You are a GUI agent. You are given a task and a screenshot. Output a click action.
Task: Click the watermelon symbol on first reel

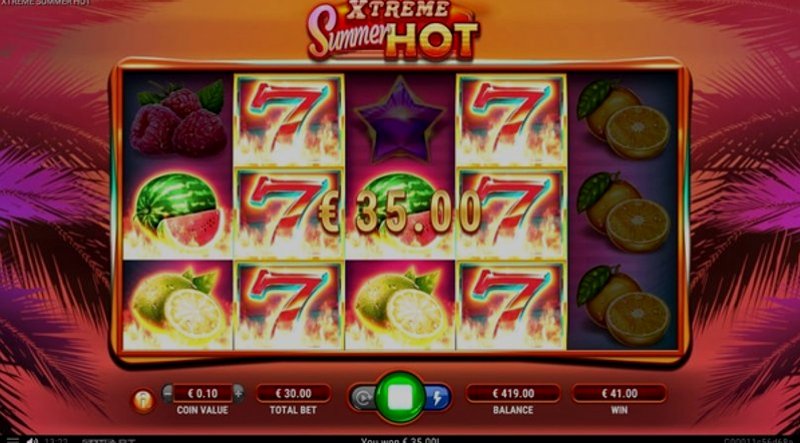(178, 210)
